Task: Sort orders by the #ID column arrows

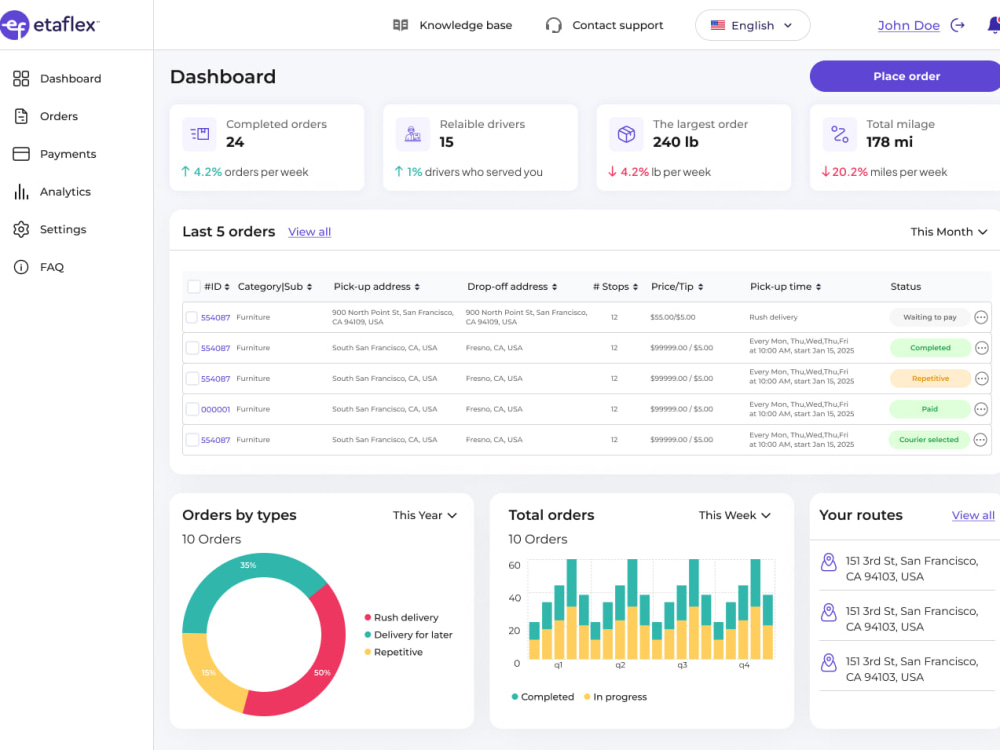Action: coord(226,287)
